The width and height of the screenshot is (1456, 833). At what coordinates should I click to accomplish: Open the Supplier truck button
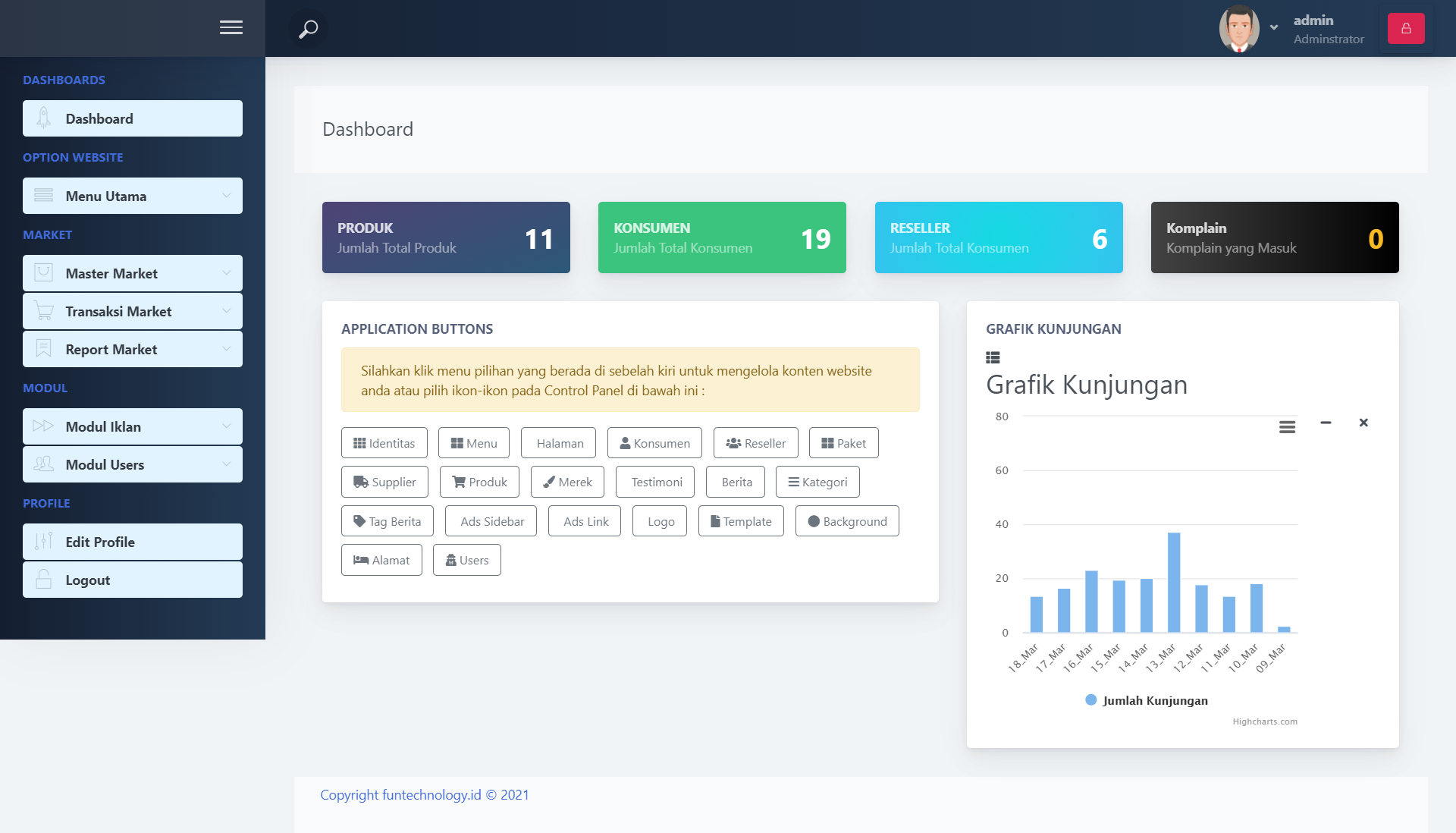(384, 482)
